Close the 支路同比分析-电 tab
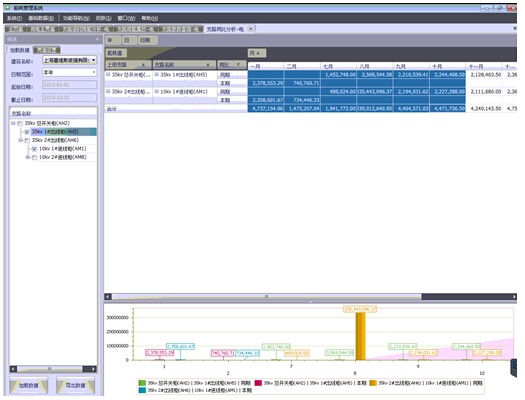The width and height of the screenshot is (525, 400). (x=250, y=29)
